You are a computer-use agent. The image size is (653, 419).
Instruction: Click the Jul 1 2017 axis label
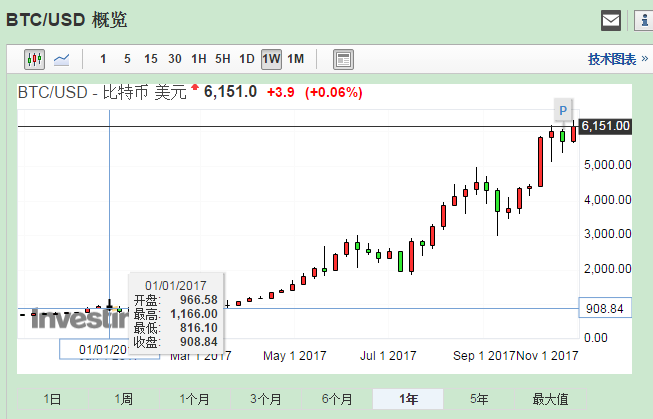tap(388, 356)
